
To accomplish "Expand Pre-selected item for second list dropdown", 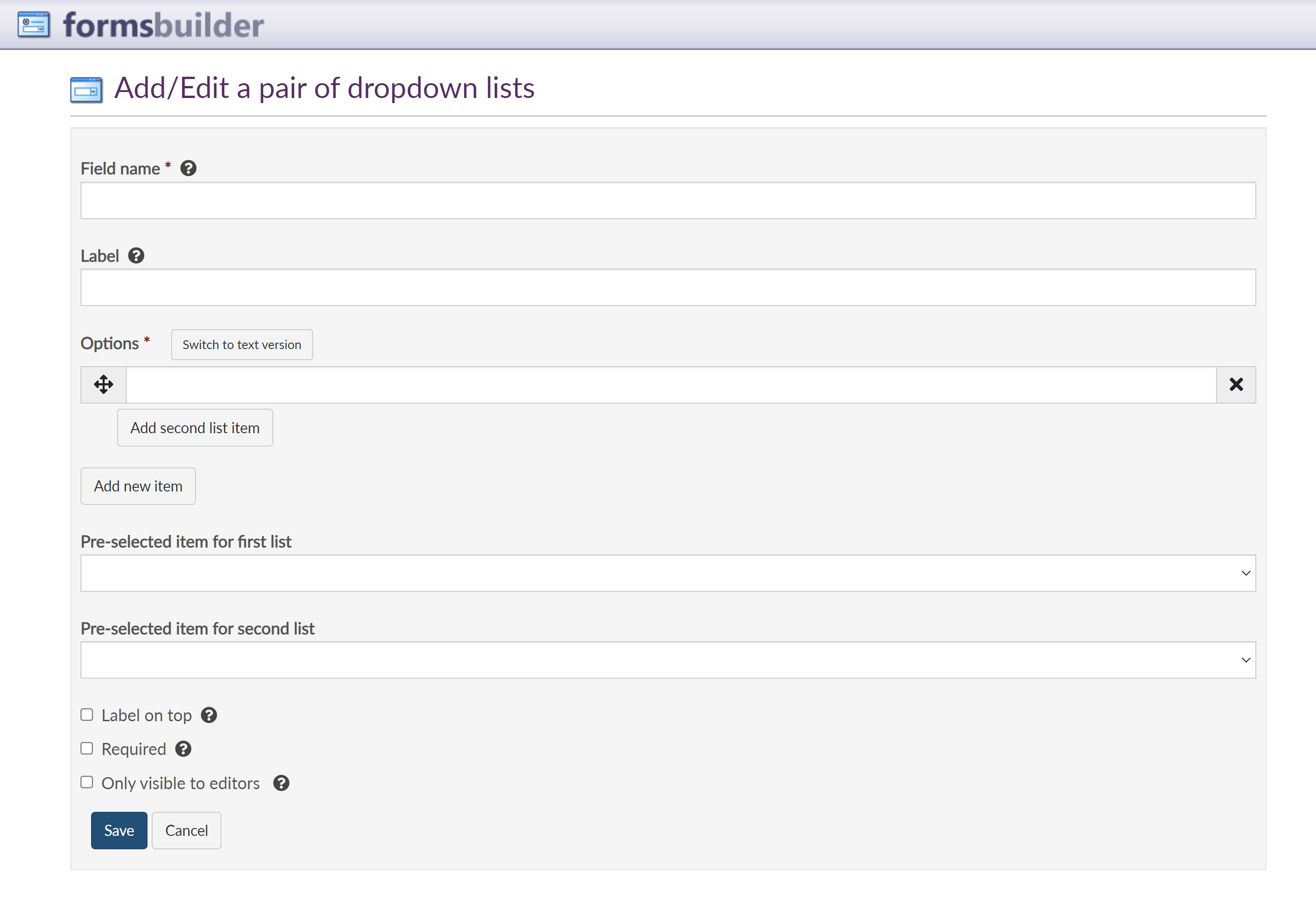I will [668, 660].
